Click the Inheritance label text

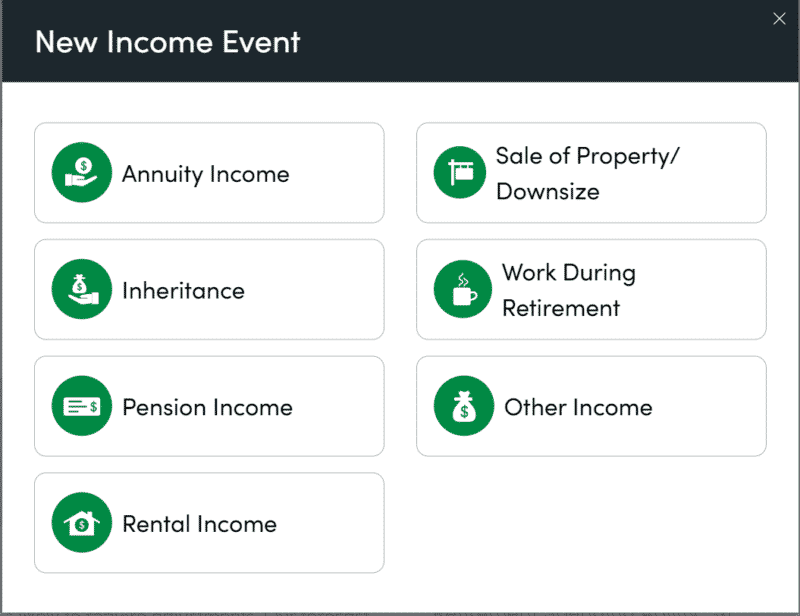click(182, 290)
